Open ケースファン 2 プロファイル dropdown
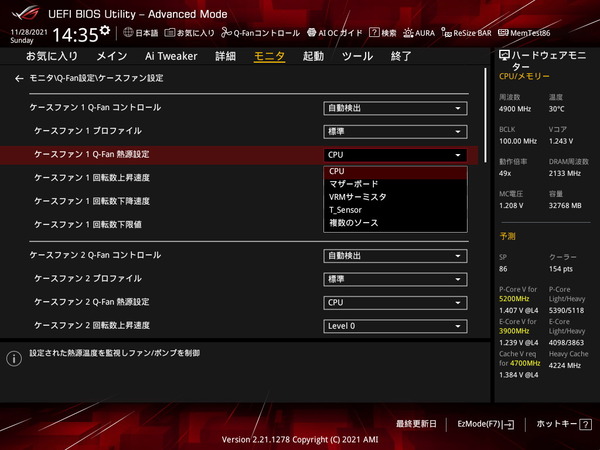This screenshot has width=600, height=450. (x=395, y=279)
